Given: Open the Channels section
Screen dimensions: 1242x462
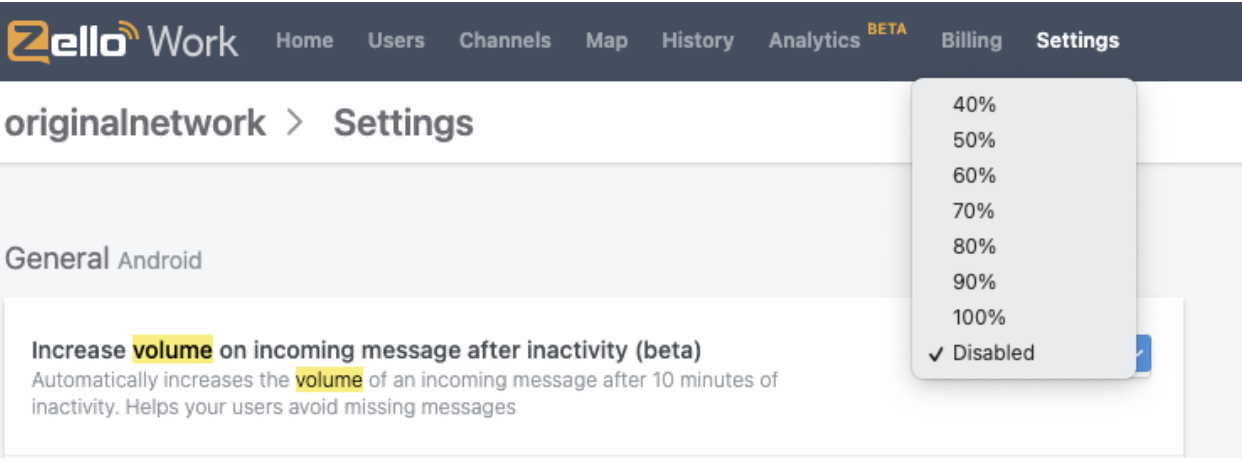Looking at the screenshot, I should tap(505, 41).
